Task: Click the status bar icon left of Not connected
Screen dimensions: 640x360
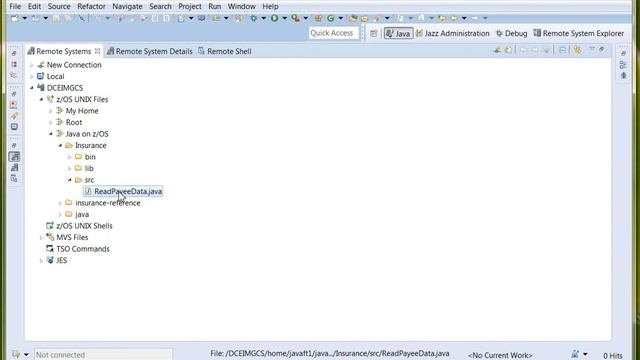Action: pos(16,354)
